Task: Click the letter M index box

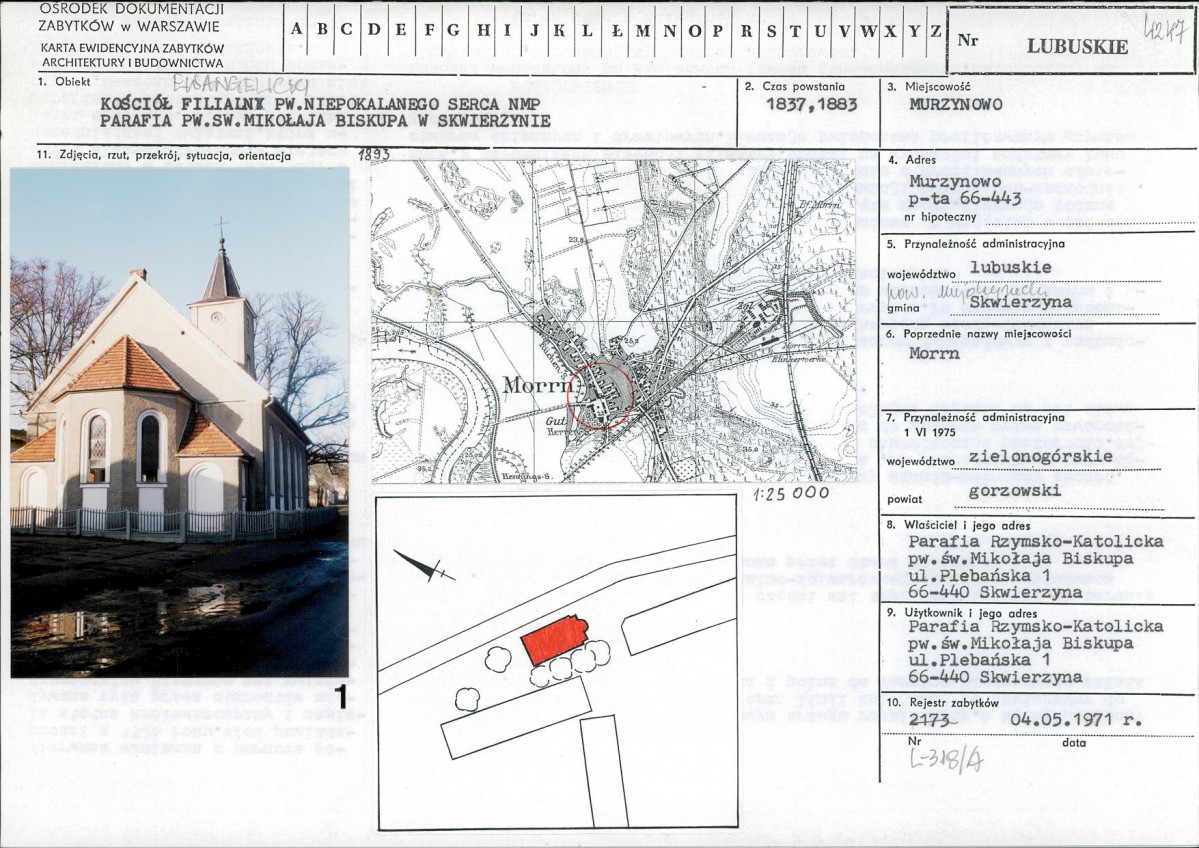Action: pos(643,31)
